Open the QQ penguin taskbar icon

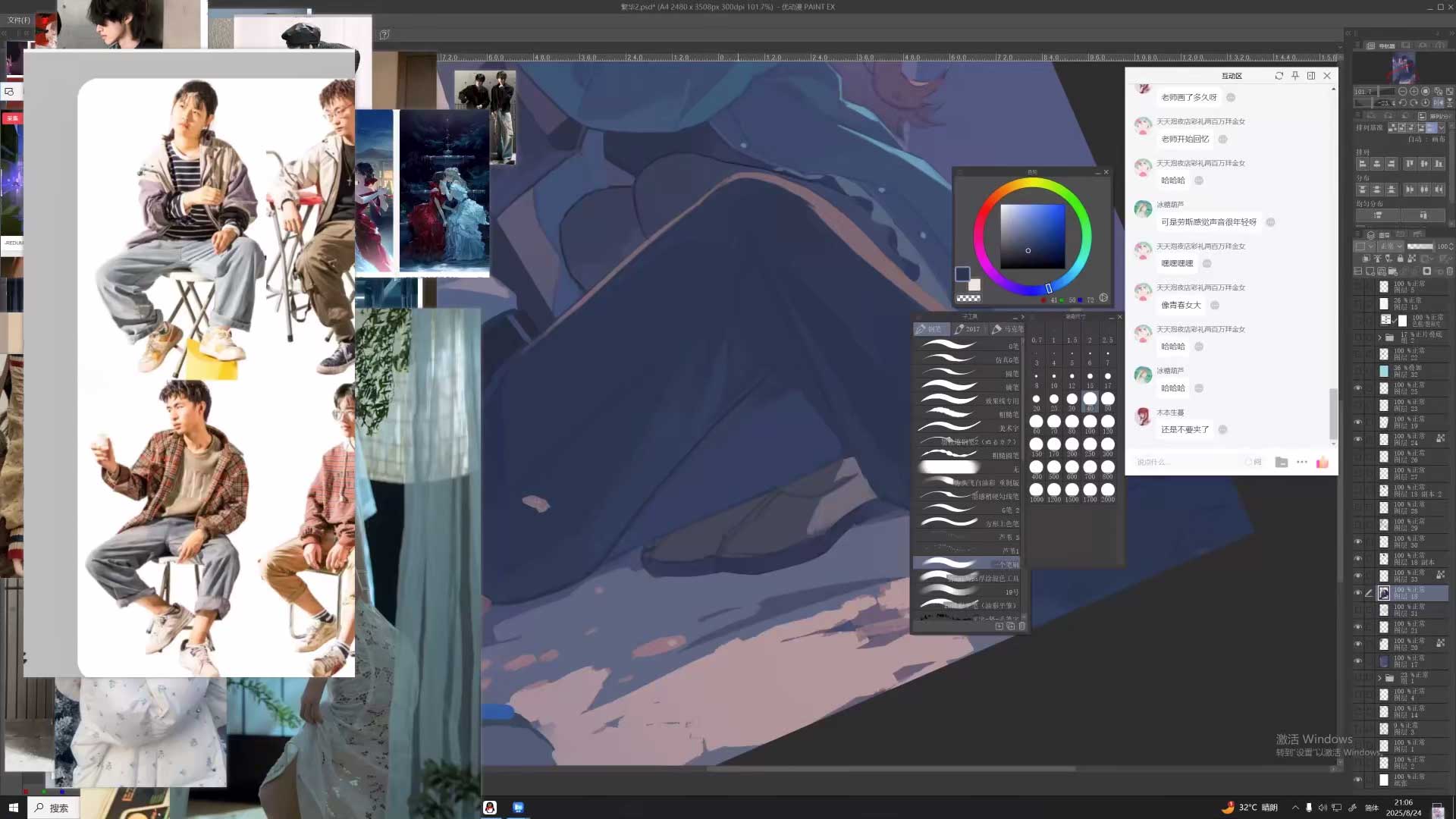[490, 808]
